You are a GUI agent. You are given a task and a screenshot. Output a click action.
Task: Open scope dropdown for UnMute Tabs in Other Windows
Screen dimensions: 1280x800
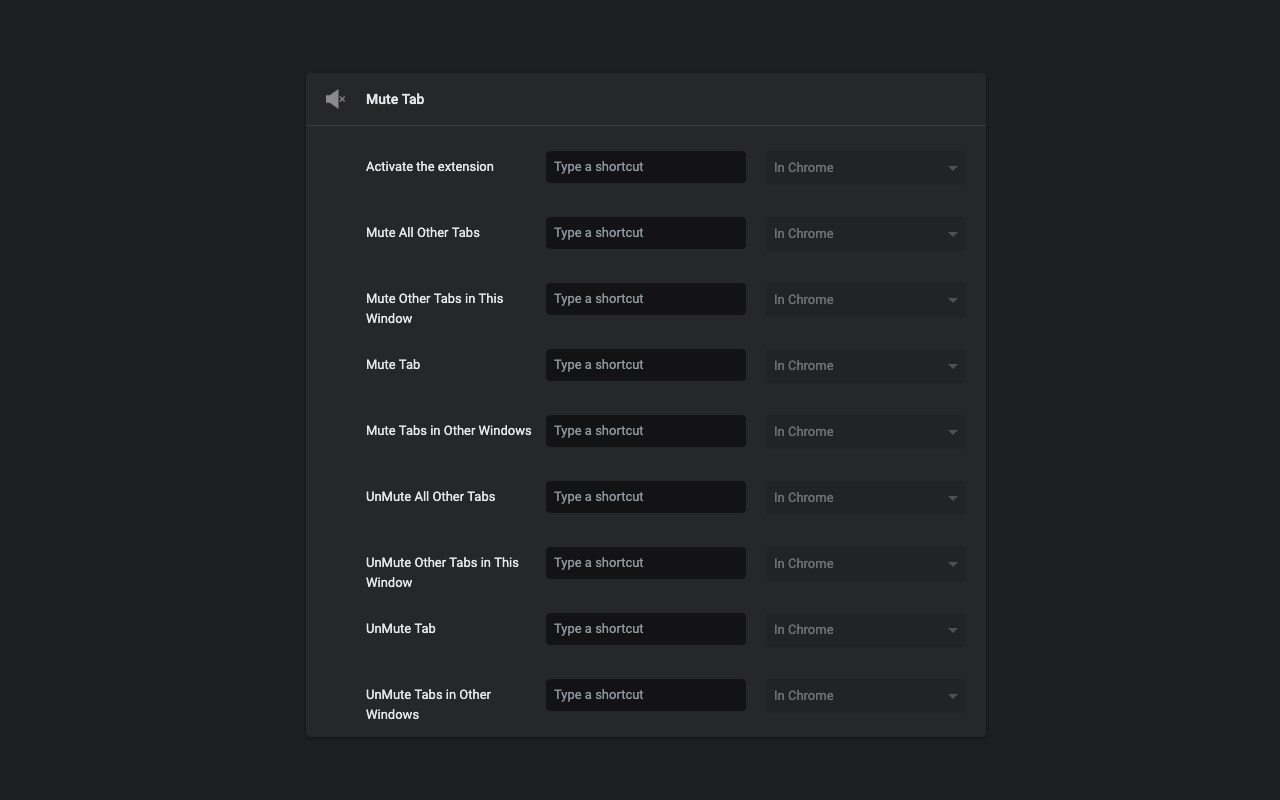pos(865,695)
